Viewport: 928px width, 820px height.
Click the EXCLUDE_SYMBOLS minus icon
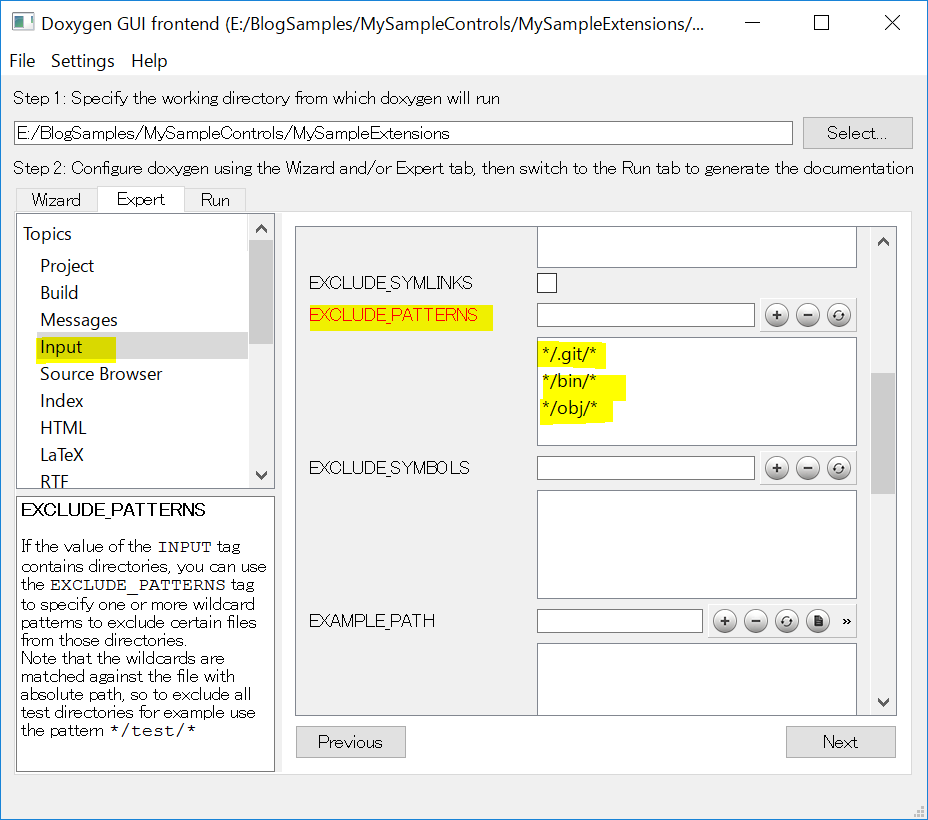point(807,469)
